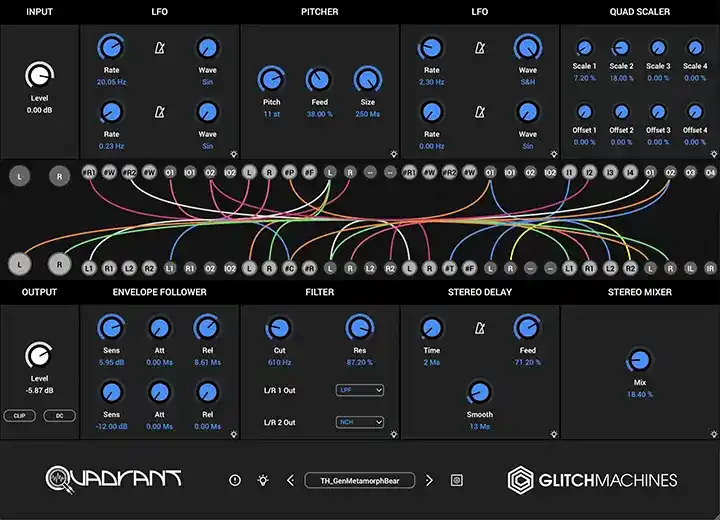Screen dimensions: 720x520
Task: Click the info exclamation icon beside preset bar
Action: tap(235, 480)
